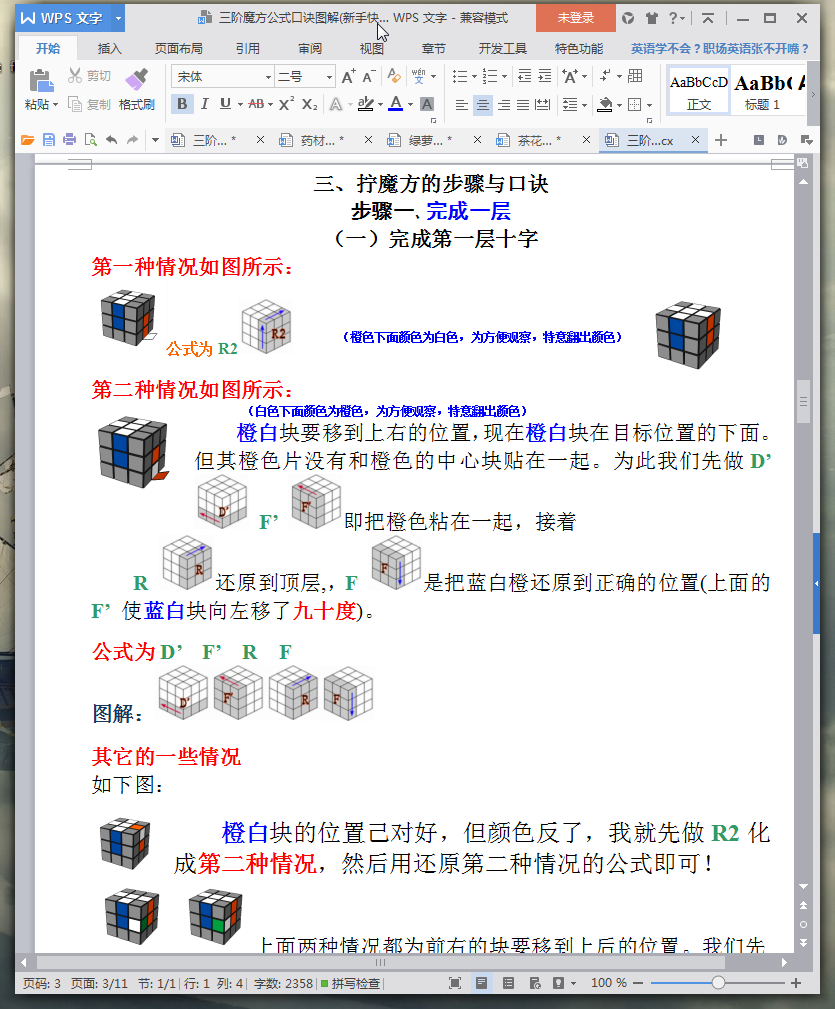Click the Copy button
Image resolution: width=835 pixels, height=1009 pixels.
89,104
